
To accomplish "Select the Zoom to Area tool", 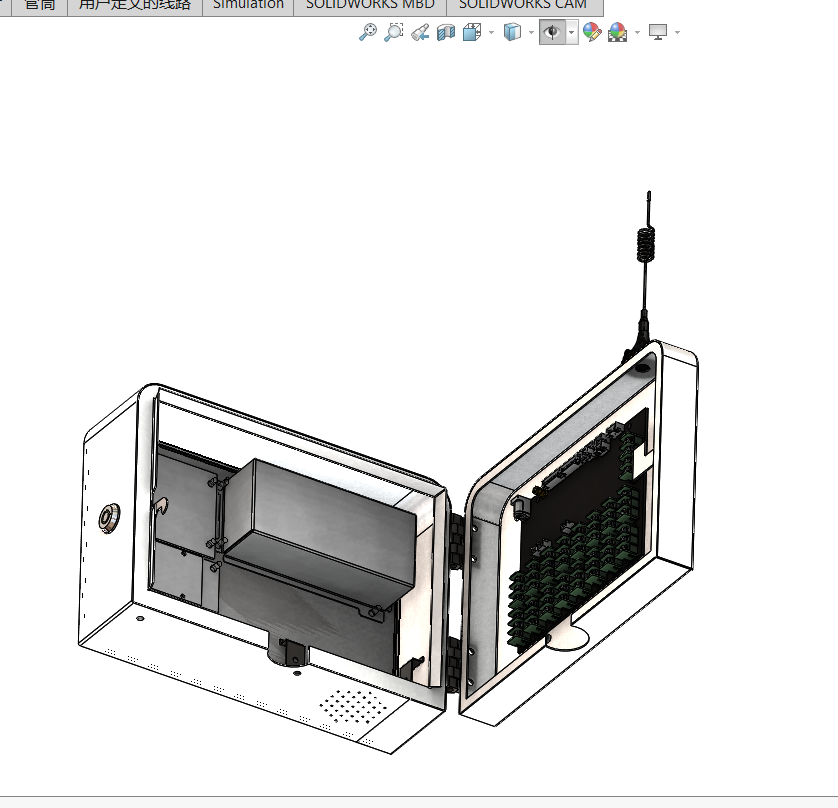I will [394, 32].
